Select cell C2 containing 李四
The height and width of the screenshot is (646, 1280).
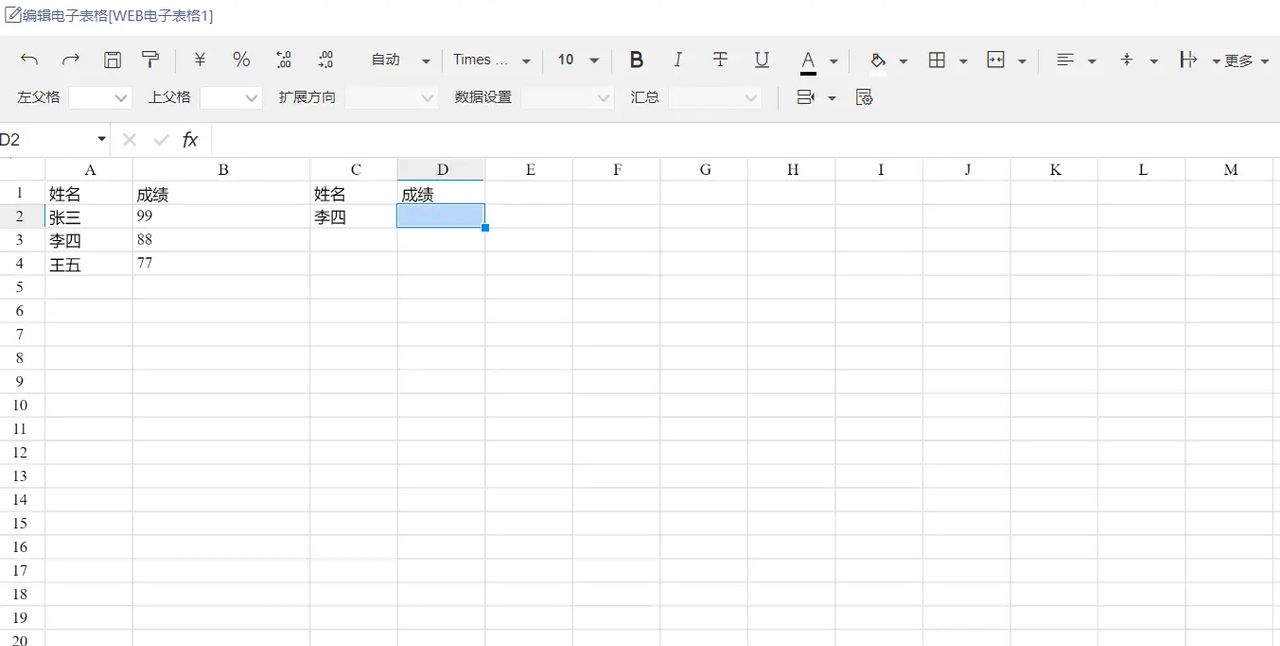354,216
